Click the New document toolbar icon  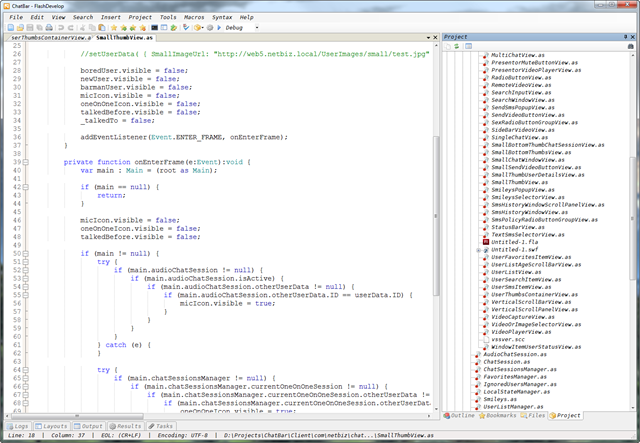pos(11,28)
